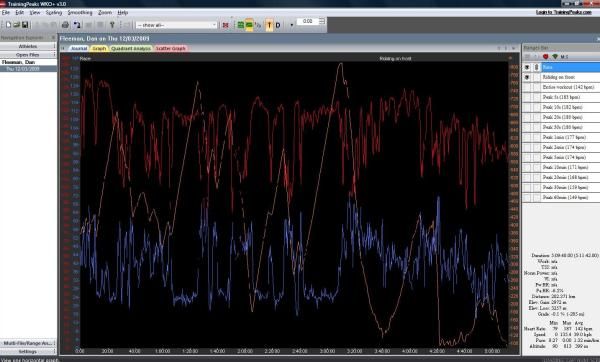Open the View menu
This screenshot has height=362, width=600.
pyautogui.click(x=35, y=13)
